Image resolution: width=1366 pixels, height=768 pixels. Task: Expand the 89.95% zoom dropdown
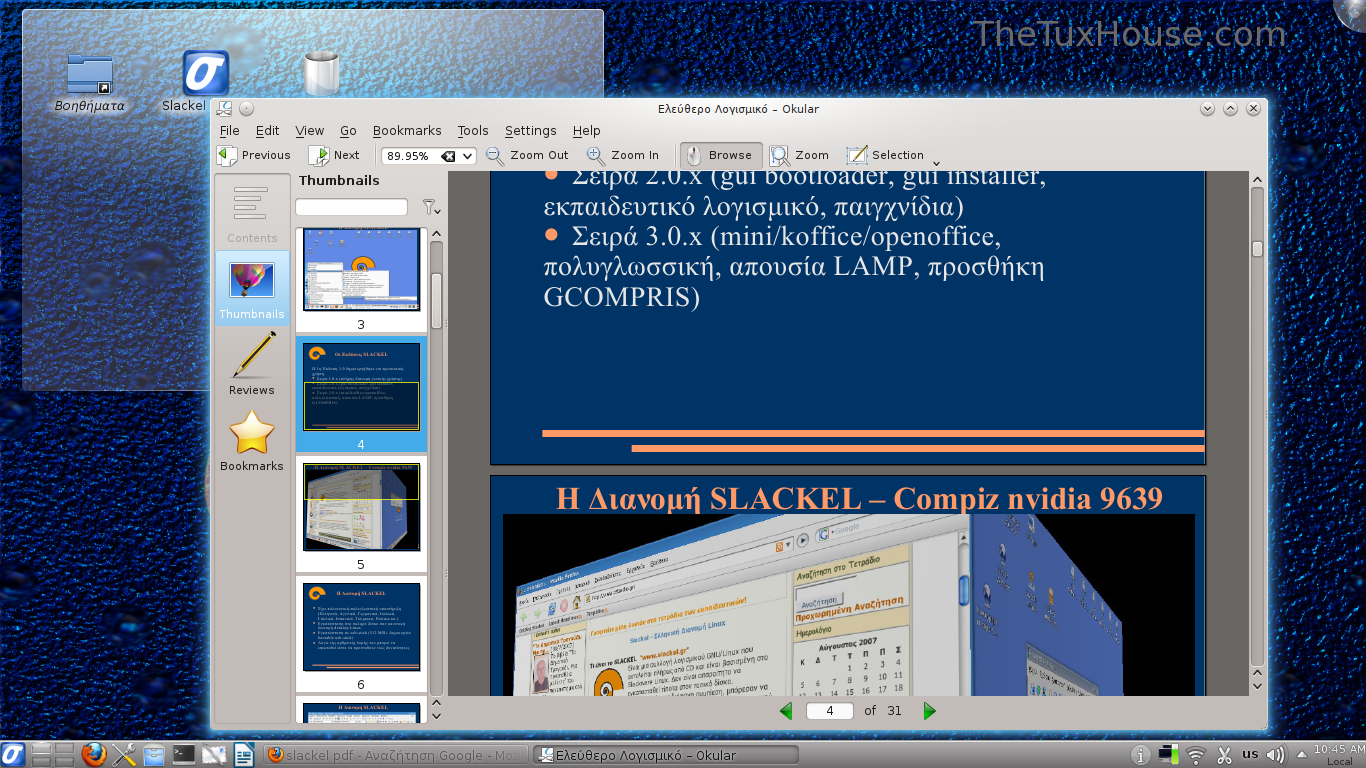[x=467, y=156]
